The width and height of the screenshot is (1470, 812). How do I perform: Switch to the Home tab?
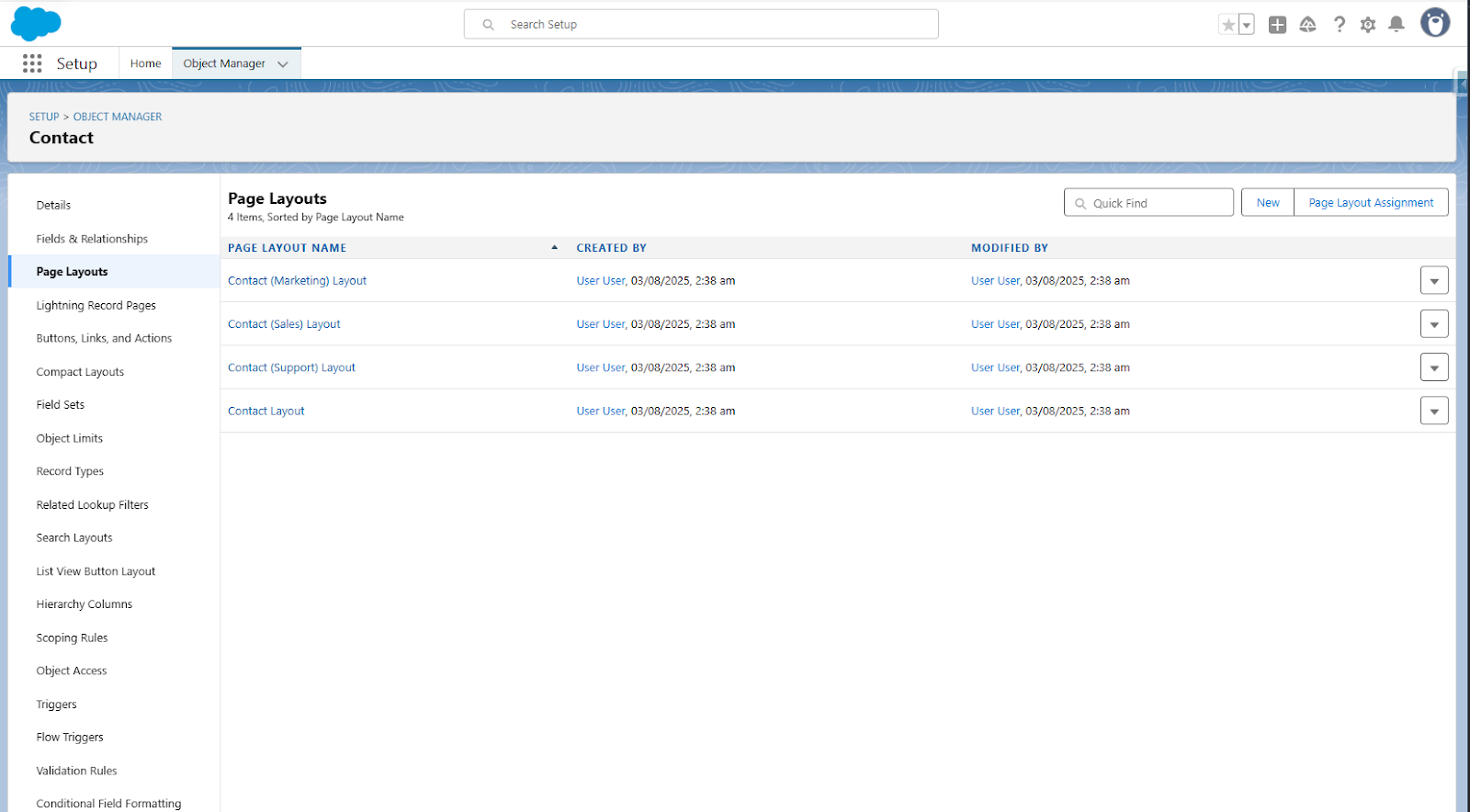pos(145,63)
